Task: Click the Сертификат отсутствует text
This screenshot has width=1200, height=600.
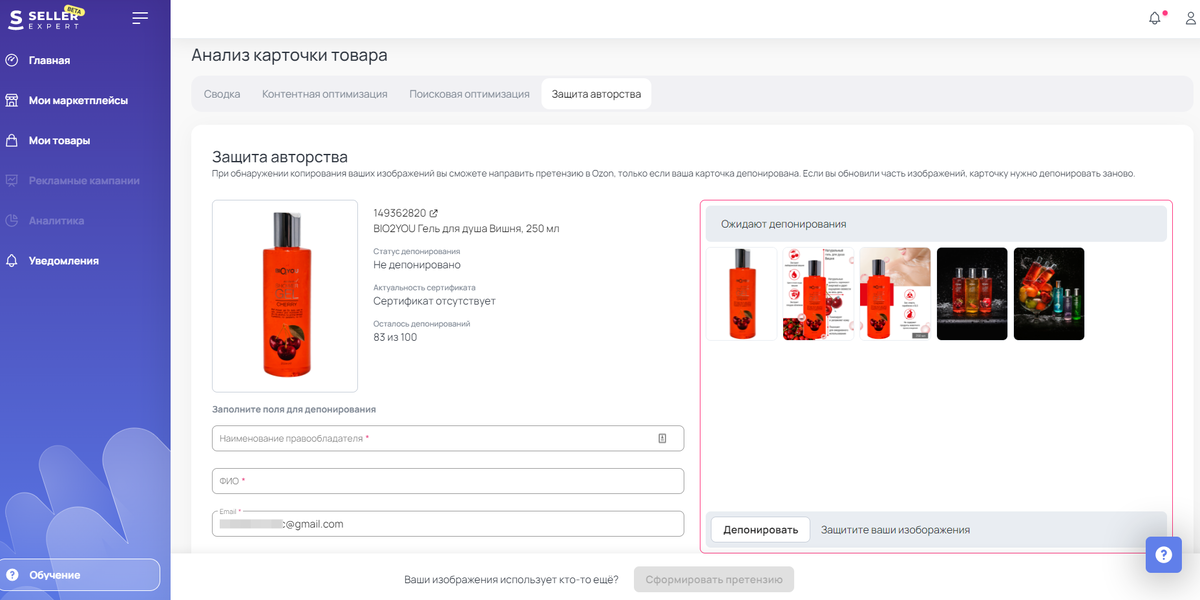Action: (x=434, y=301)
